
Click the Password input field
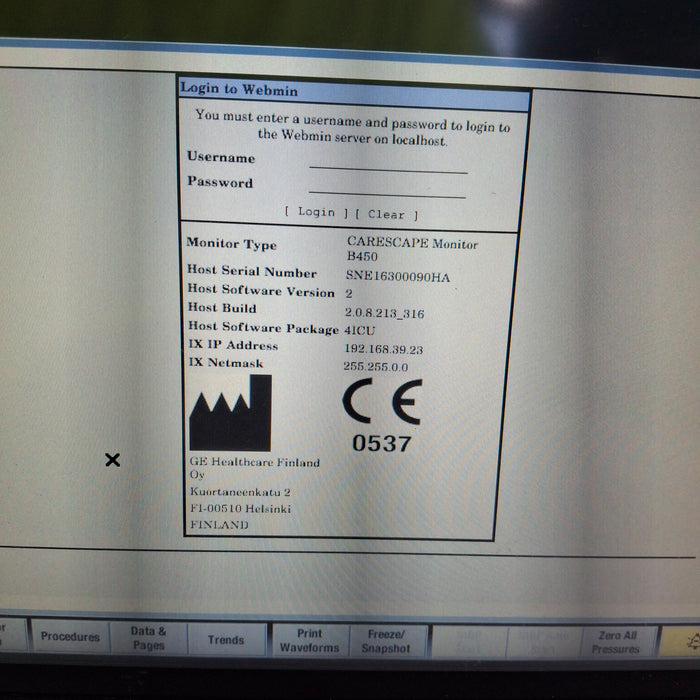point(387,188)
